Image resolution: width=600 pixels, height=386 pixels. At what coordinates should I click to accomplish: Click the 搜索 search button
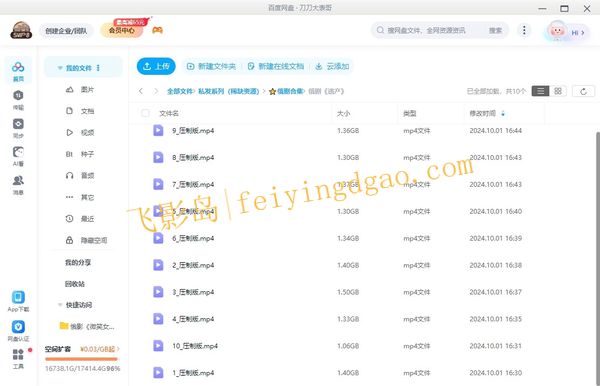[495, 30]
